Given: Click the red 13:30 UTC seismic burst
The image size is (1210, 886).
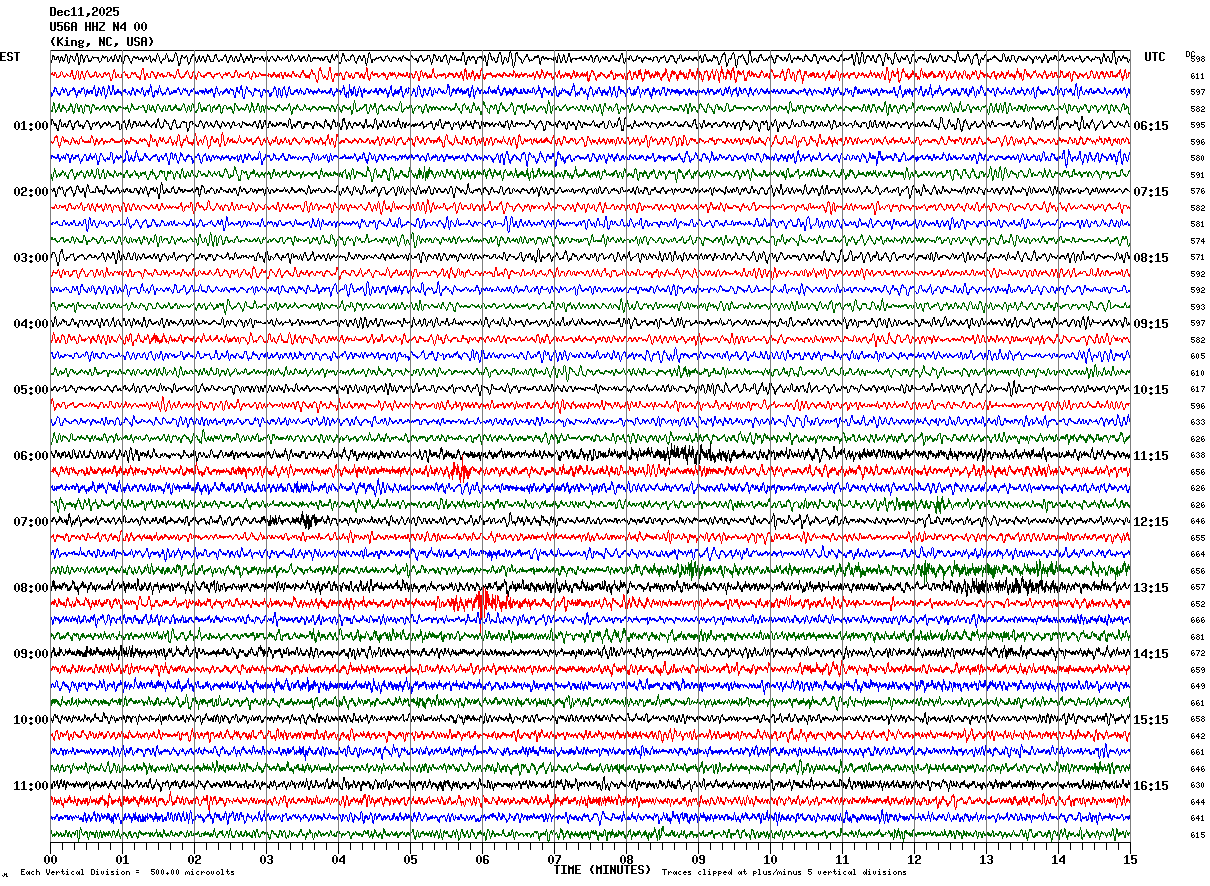Looking at the screenshot, I should coord(485,603).
